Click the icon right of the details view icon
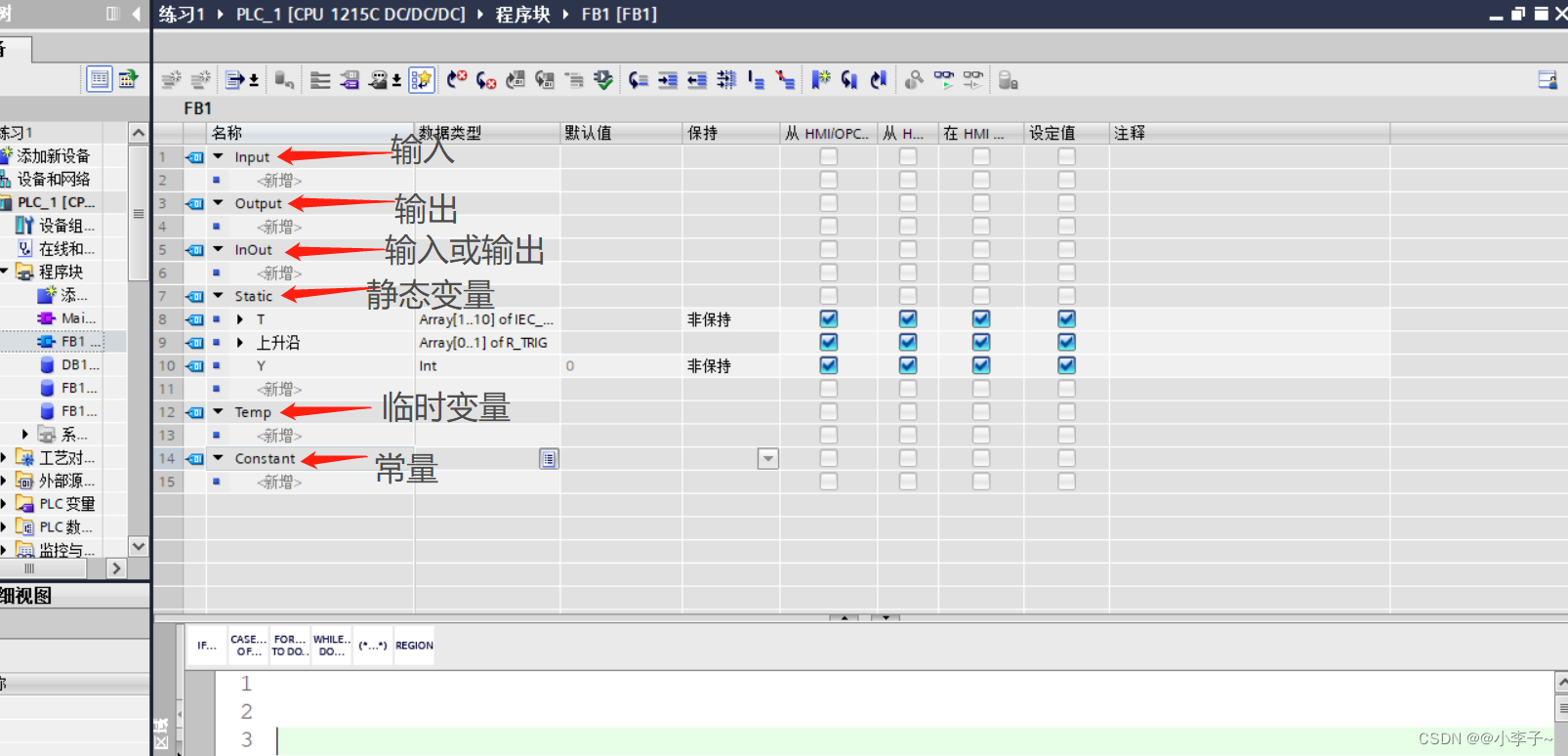 click(128, 79)
